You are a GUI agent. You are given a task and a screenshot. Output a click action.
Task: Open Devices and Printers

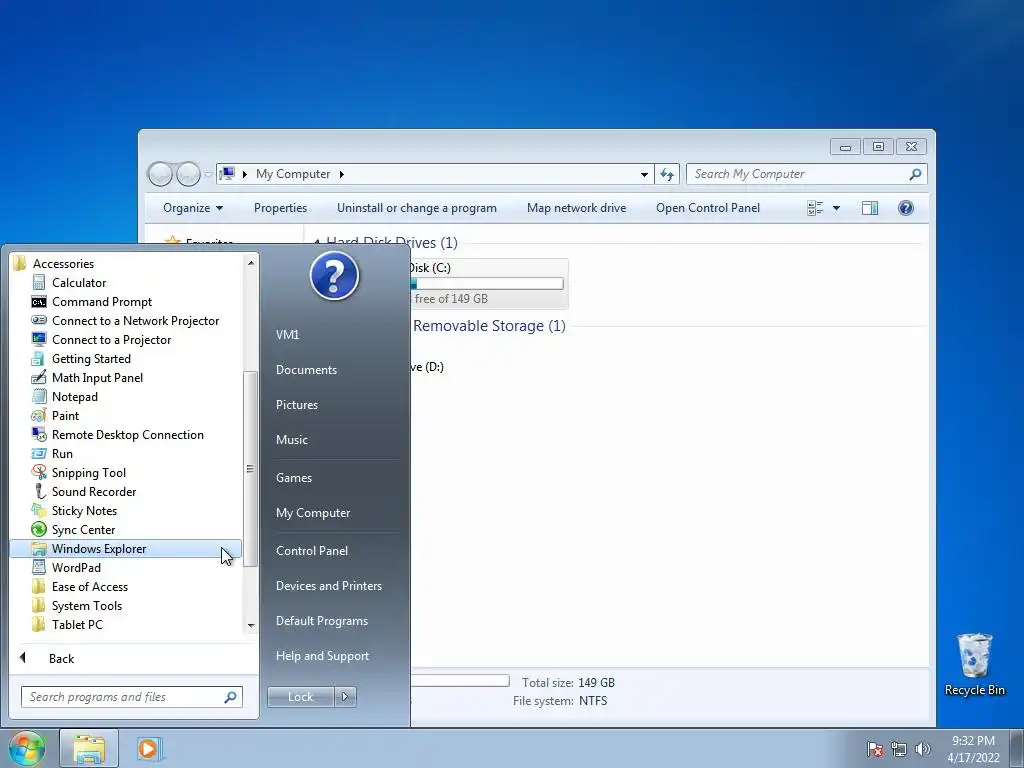click(x=328, y=586)
